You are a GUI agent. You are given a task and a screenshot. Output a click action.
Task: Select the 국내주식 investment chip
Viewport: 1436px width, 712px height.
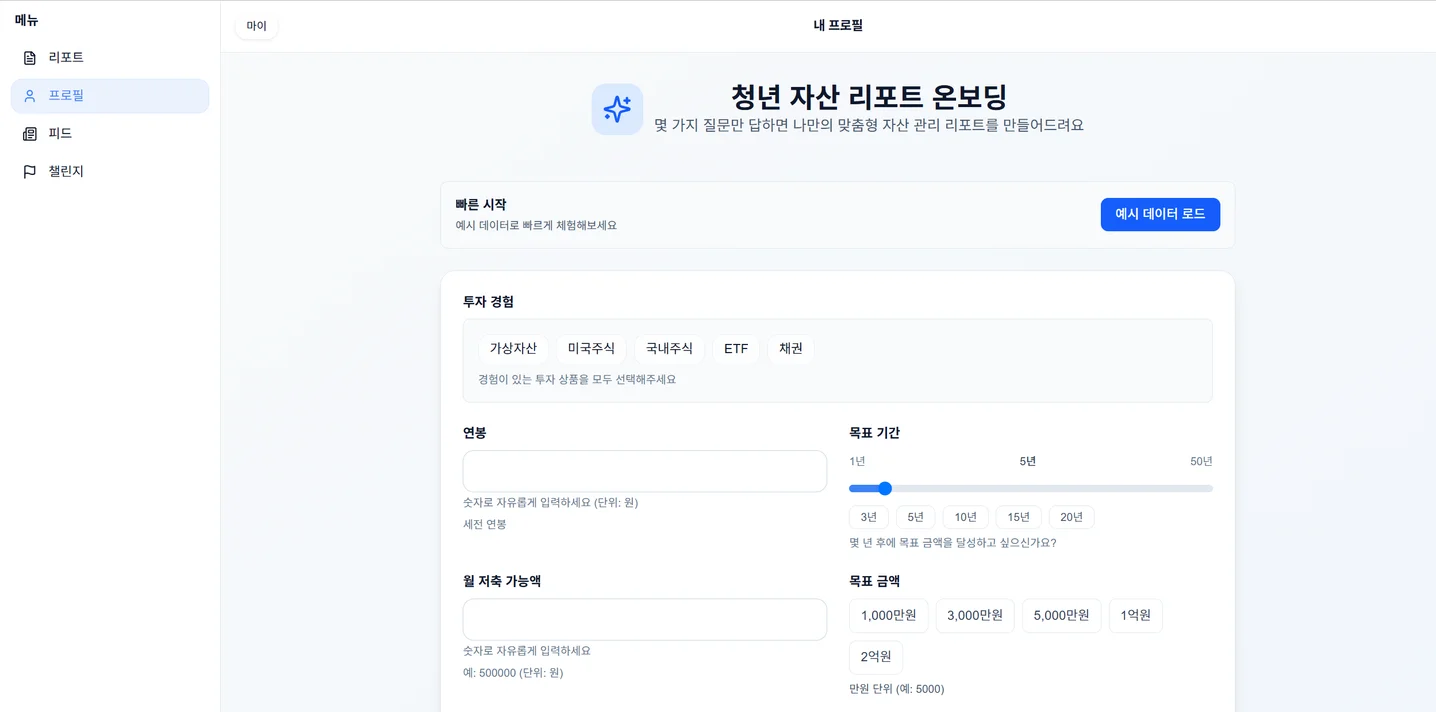click(x=668, y=348)
